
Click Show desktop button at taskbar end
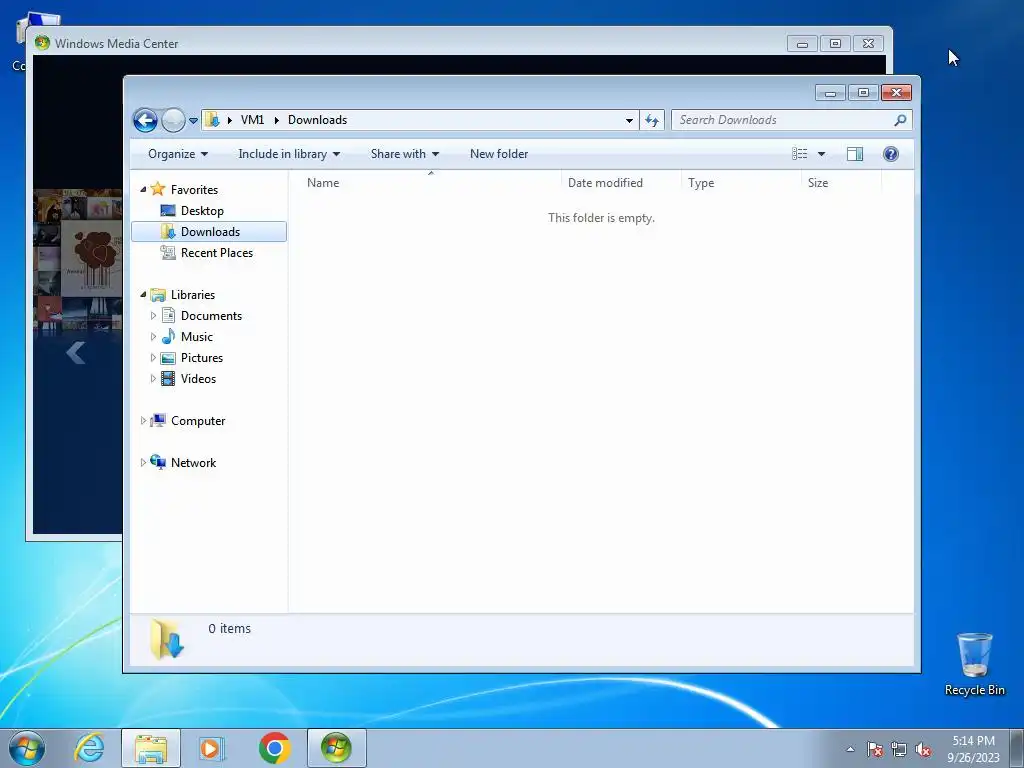[1017, 749]
